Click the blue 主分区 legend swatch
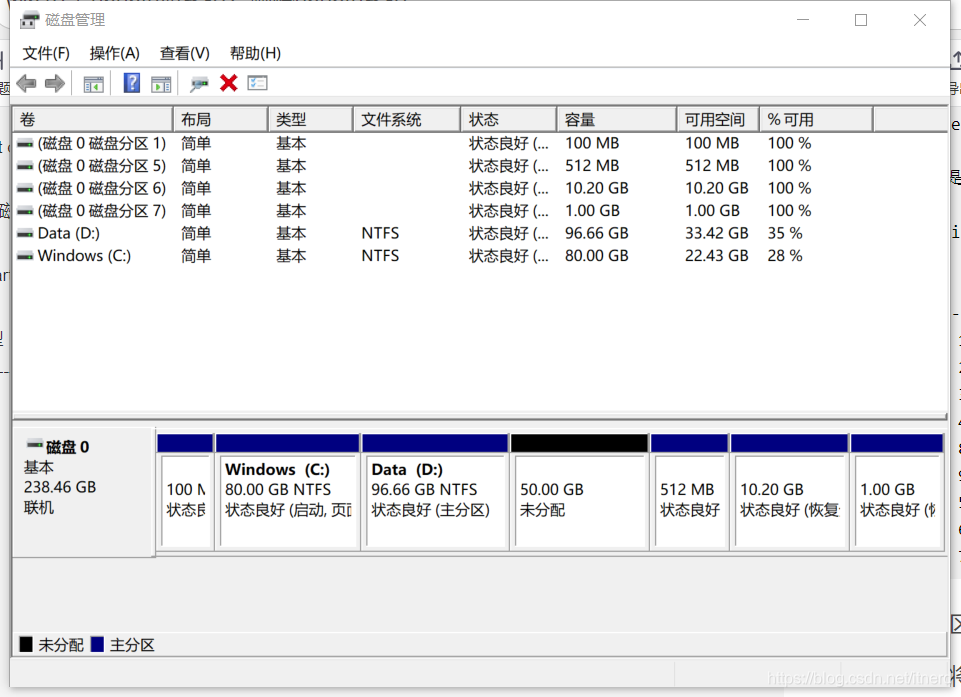Viewport: 961px width, 697px height. pyautogui.click(x=97, y=644)
